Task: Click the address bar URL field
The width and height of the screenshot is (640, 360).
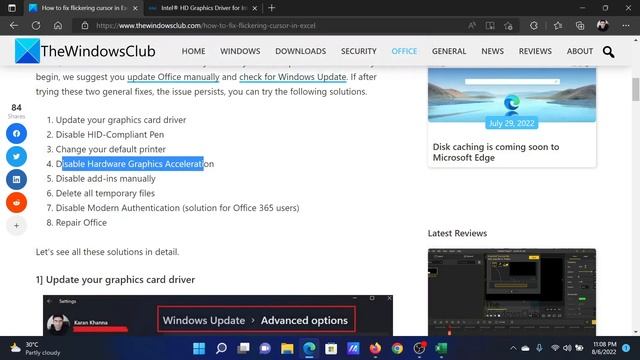Action: click(269, 26)
